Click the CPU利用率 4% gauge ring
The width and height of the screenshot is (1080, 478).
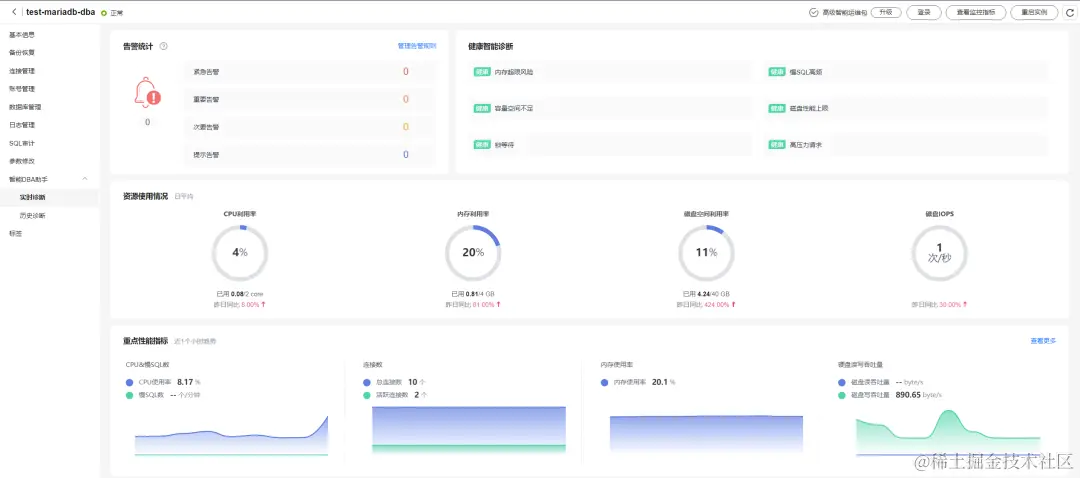tap(240, 253)
